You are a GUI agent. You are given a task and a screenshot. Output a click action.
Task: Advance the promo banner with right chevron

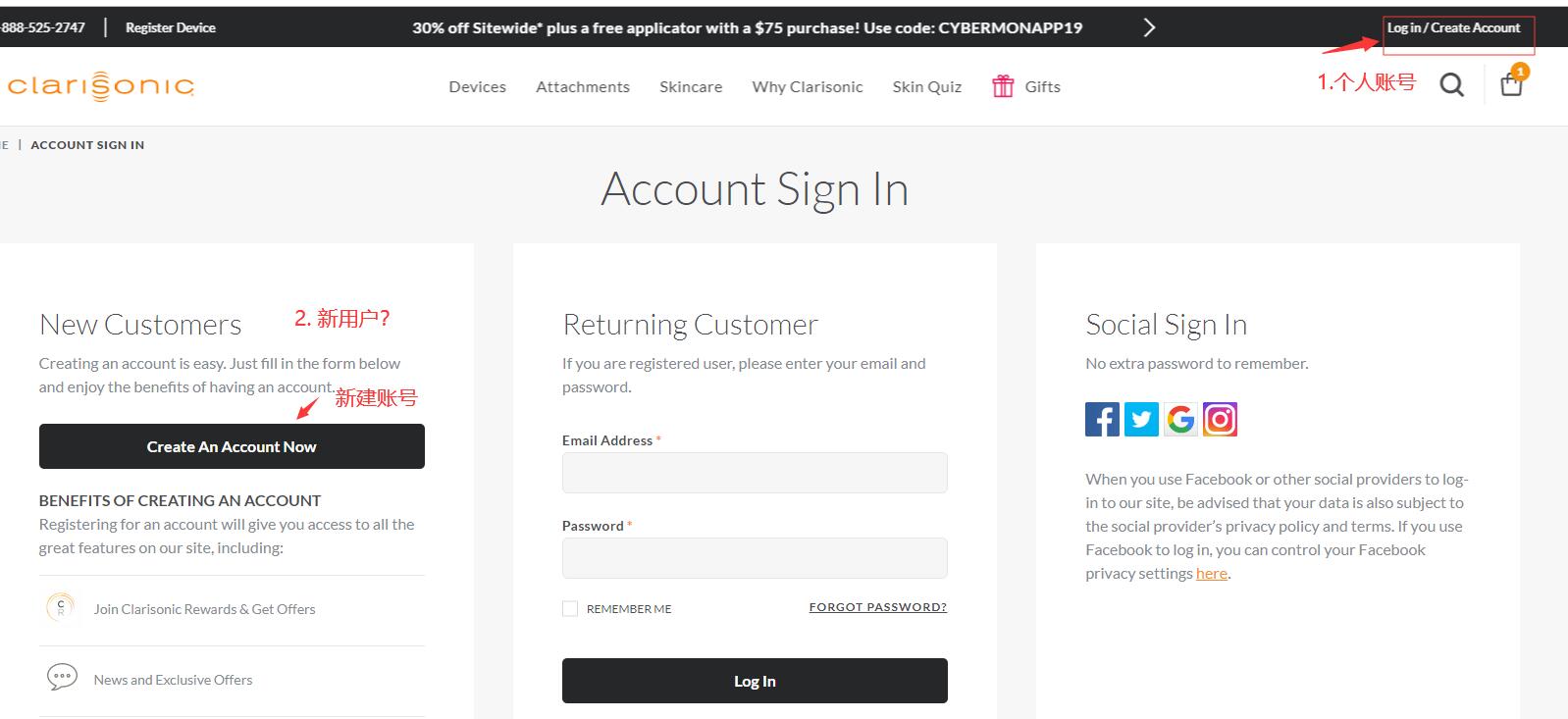[x=1149, y=27]
